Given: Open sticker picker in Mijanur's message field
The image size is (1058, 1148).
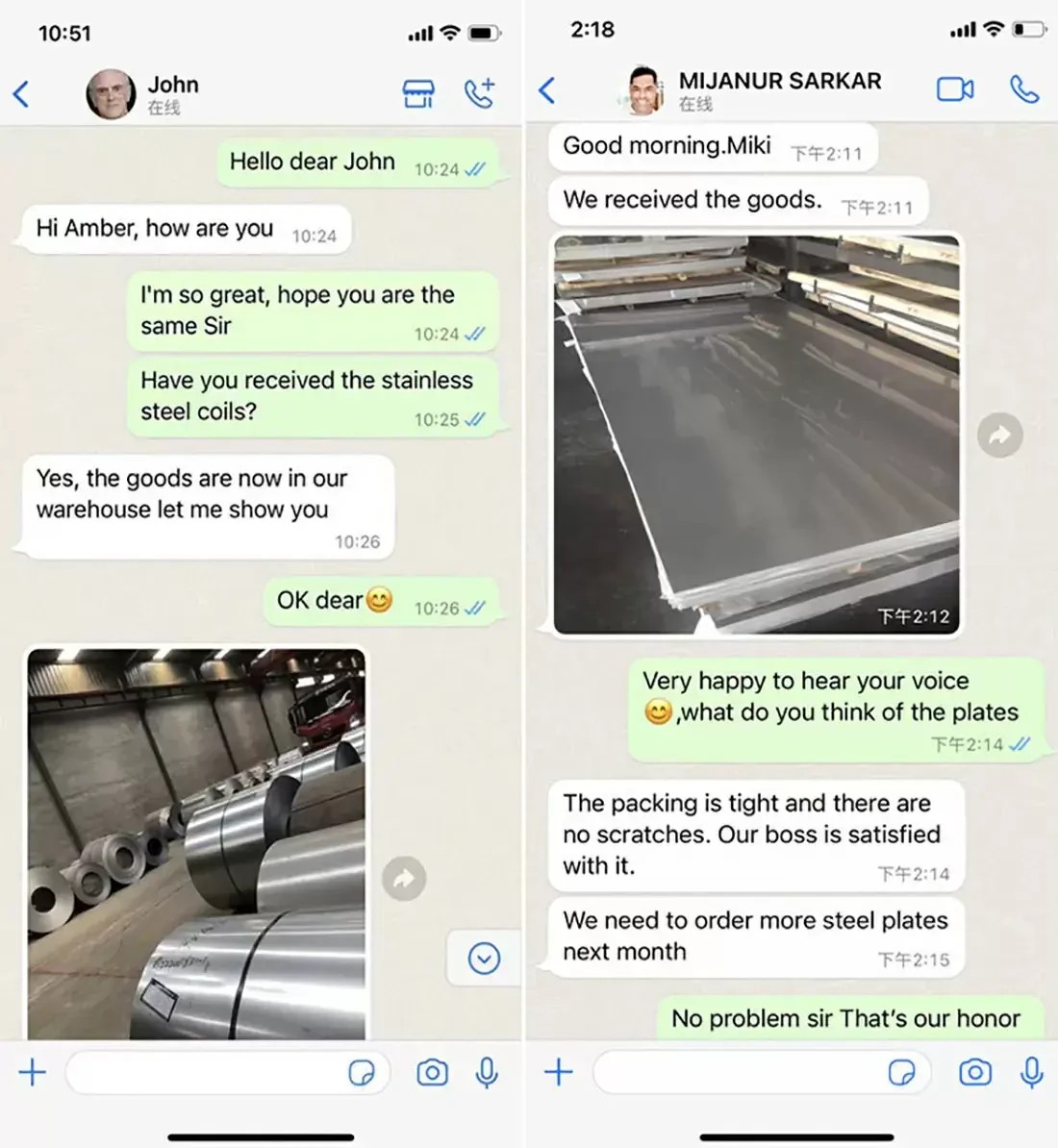Looking at the screenshot, I should 901,1073.
